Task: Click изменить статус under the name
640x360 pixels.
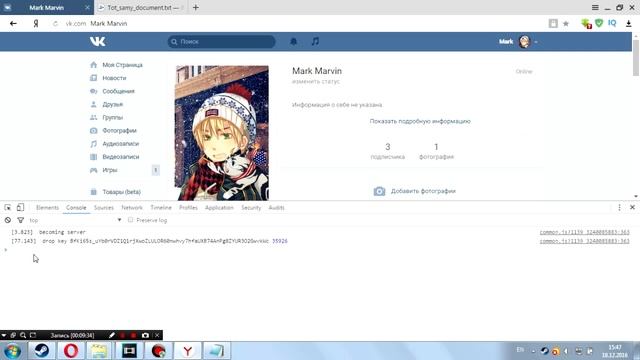Action: coord(316,82)
